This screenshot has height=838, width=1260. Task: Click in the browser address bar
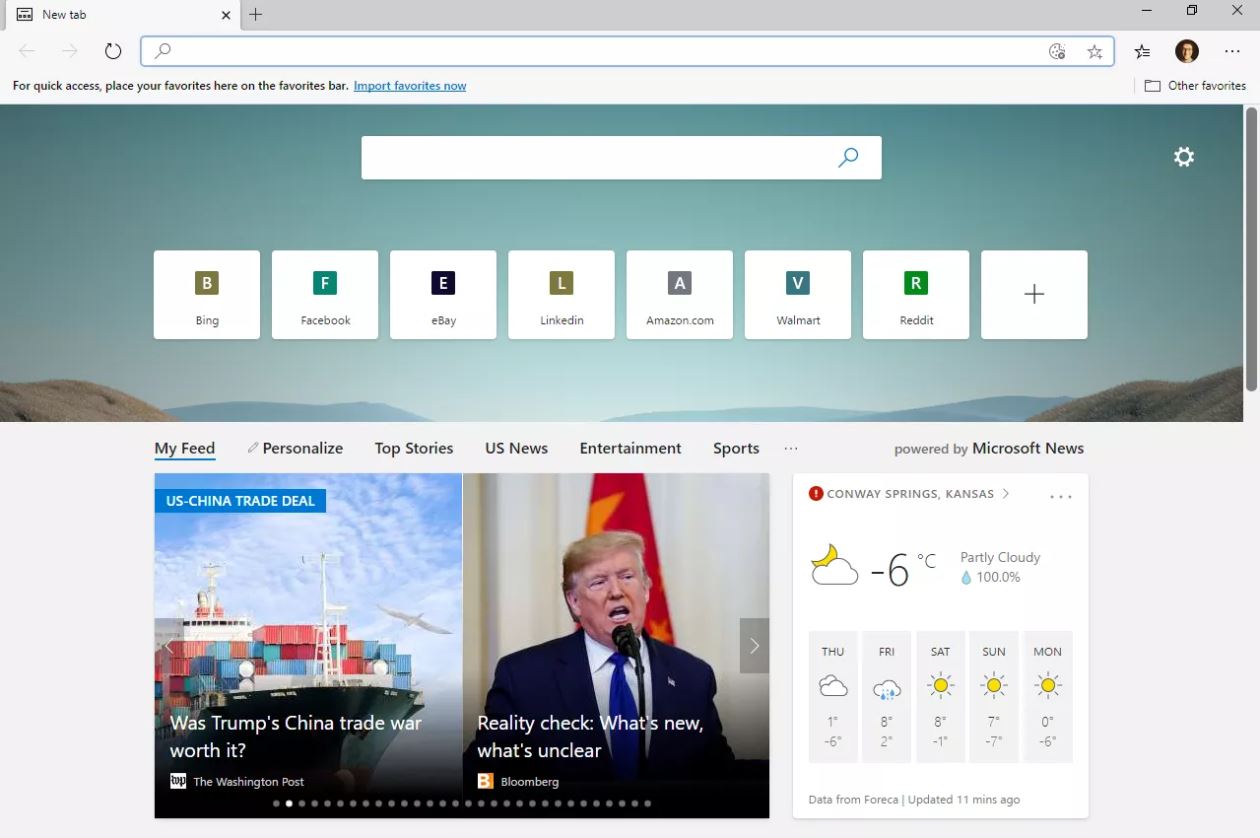[600, 51]
